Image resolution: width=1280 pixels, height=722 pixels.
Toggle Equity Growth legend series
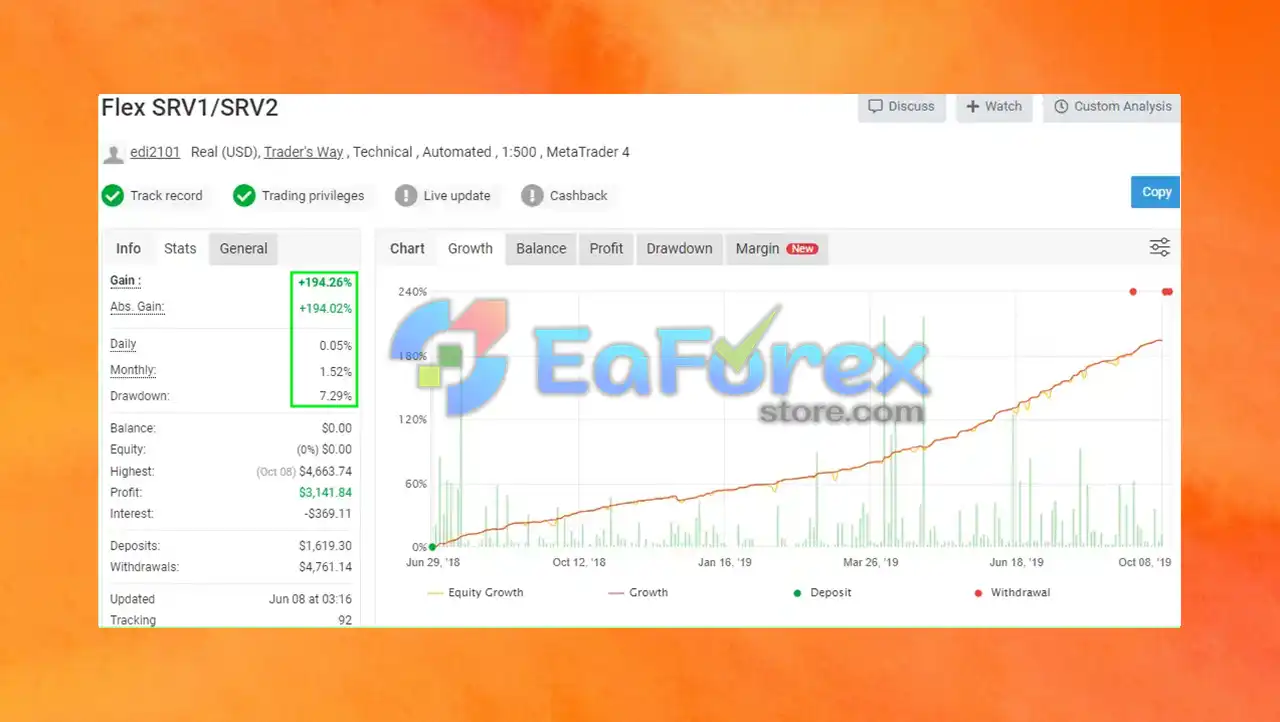click(x=475, y=592)
